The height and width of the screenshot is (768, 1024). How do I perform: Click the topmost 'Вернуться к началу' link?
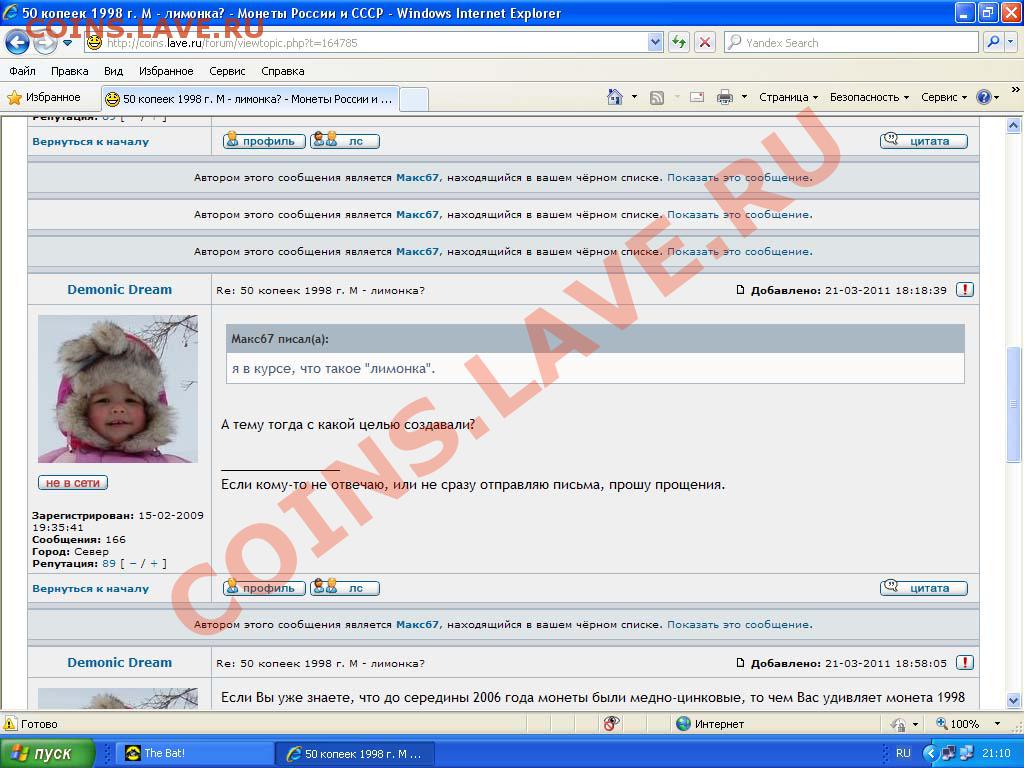click(x=91, y=142)
